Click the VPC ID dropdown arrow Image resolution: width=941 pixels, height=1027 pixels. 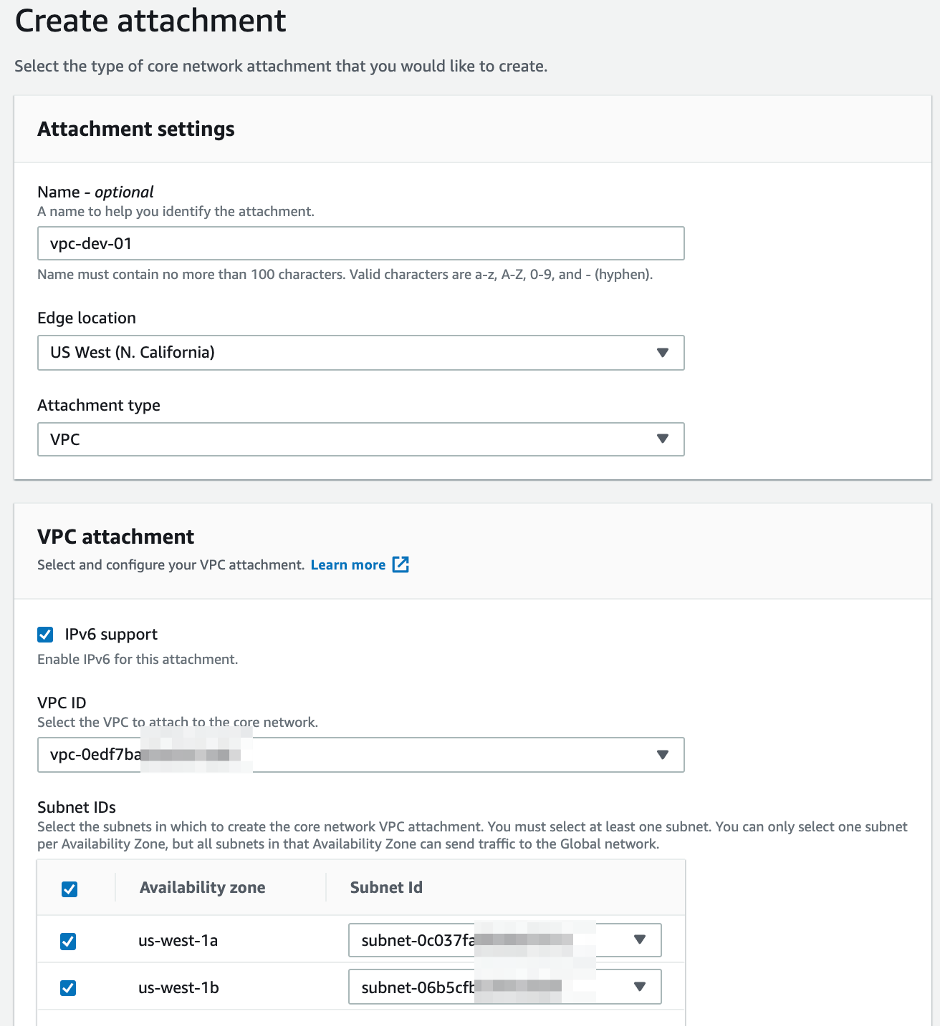coord(661,755)
